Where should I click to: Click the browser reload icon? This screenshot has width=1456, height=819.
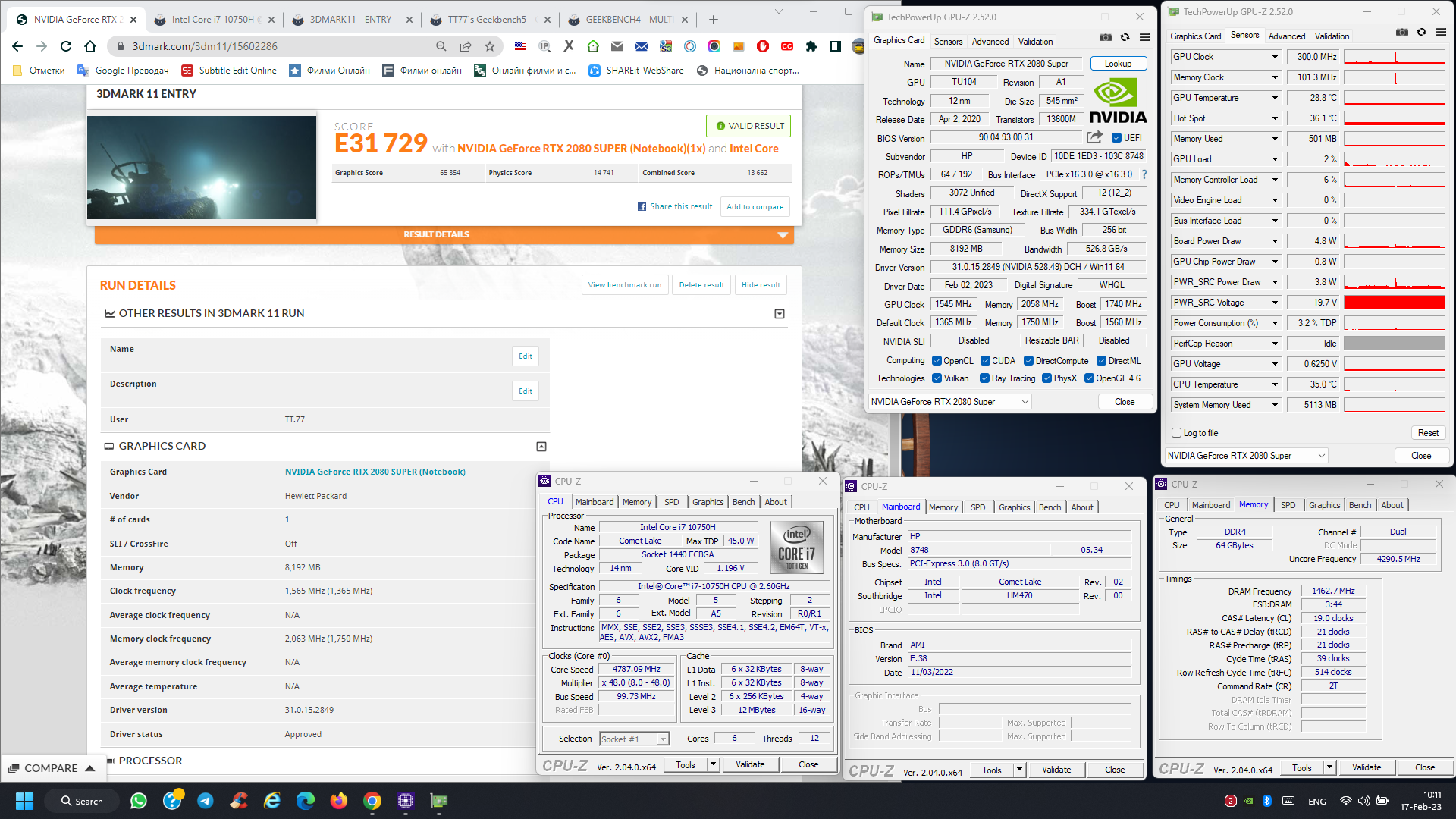click(x=66, y=46)
